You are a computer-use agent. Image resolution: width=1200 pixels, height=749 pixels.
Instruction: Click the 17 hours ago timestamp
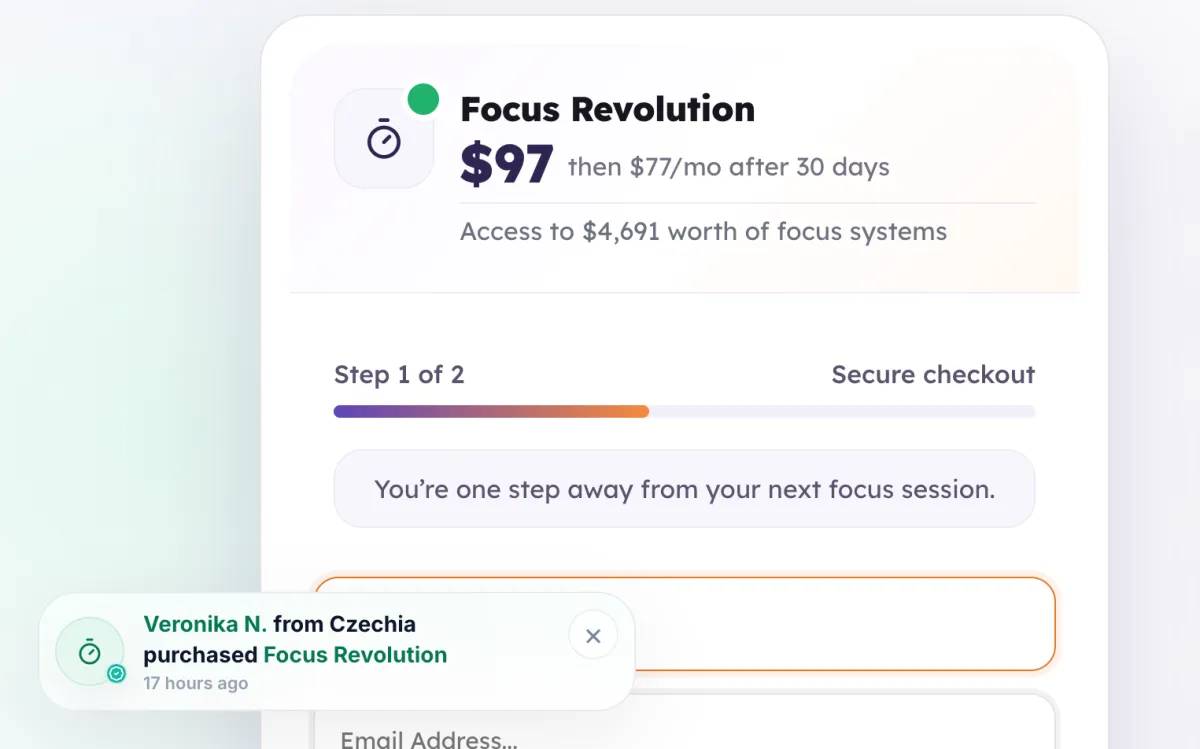196,684
